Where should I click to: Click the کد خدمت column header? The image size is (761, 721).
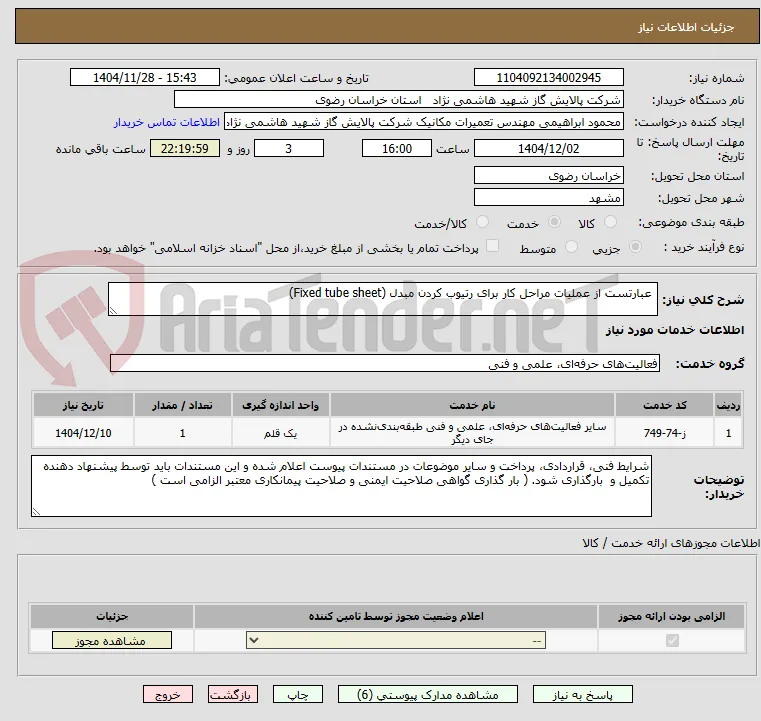(664, 405)
